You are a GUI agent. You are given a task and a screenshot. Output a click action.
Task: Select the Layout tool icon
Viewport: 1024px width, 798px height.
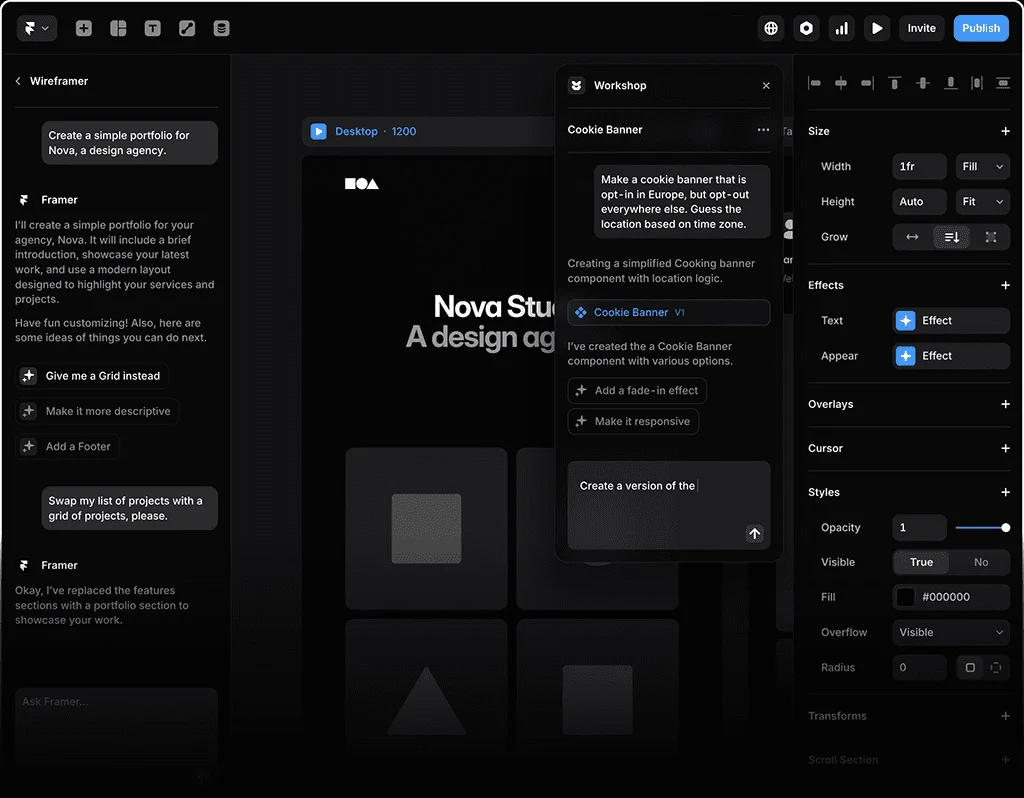118,28
